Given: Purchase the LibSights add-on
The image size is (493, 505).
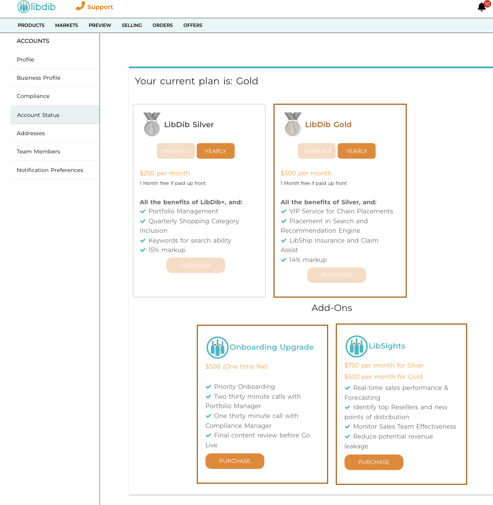Looking at the screenshot, I should [x=374, y=462].
